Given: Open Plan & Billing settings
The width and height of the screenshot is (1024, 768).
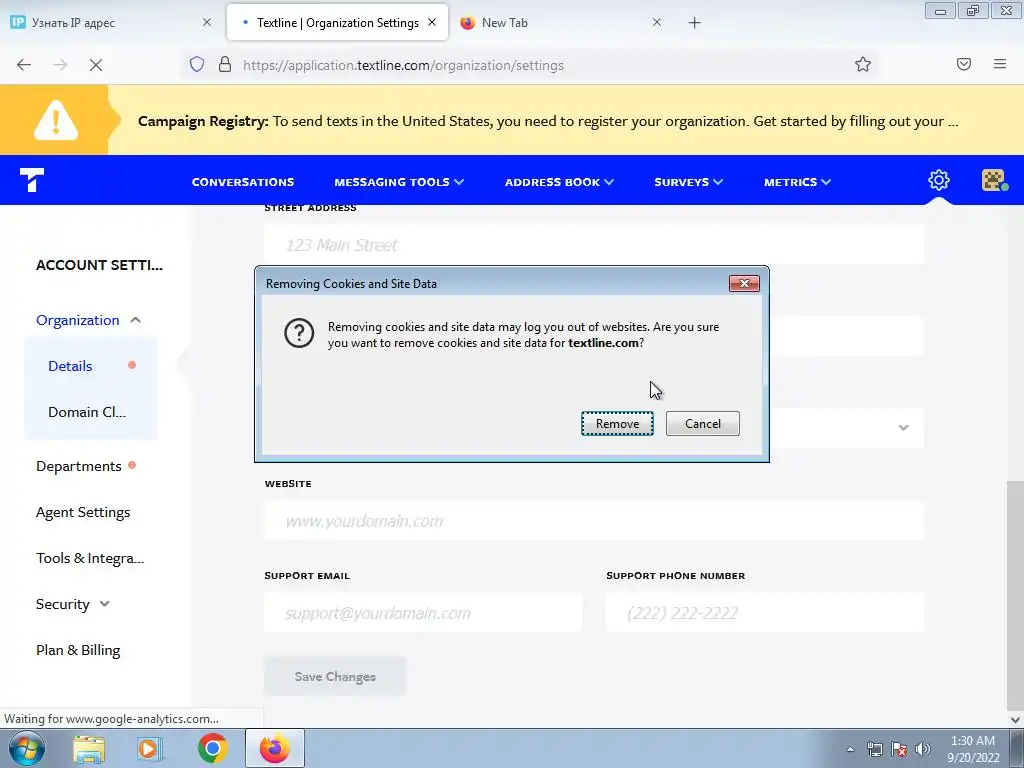Looking at the screenshot, I should [78, 650].
